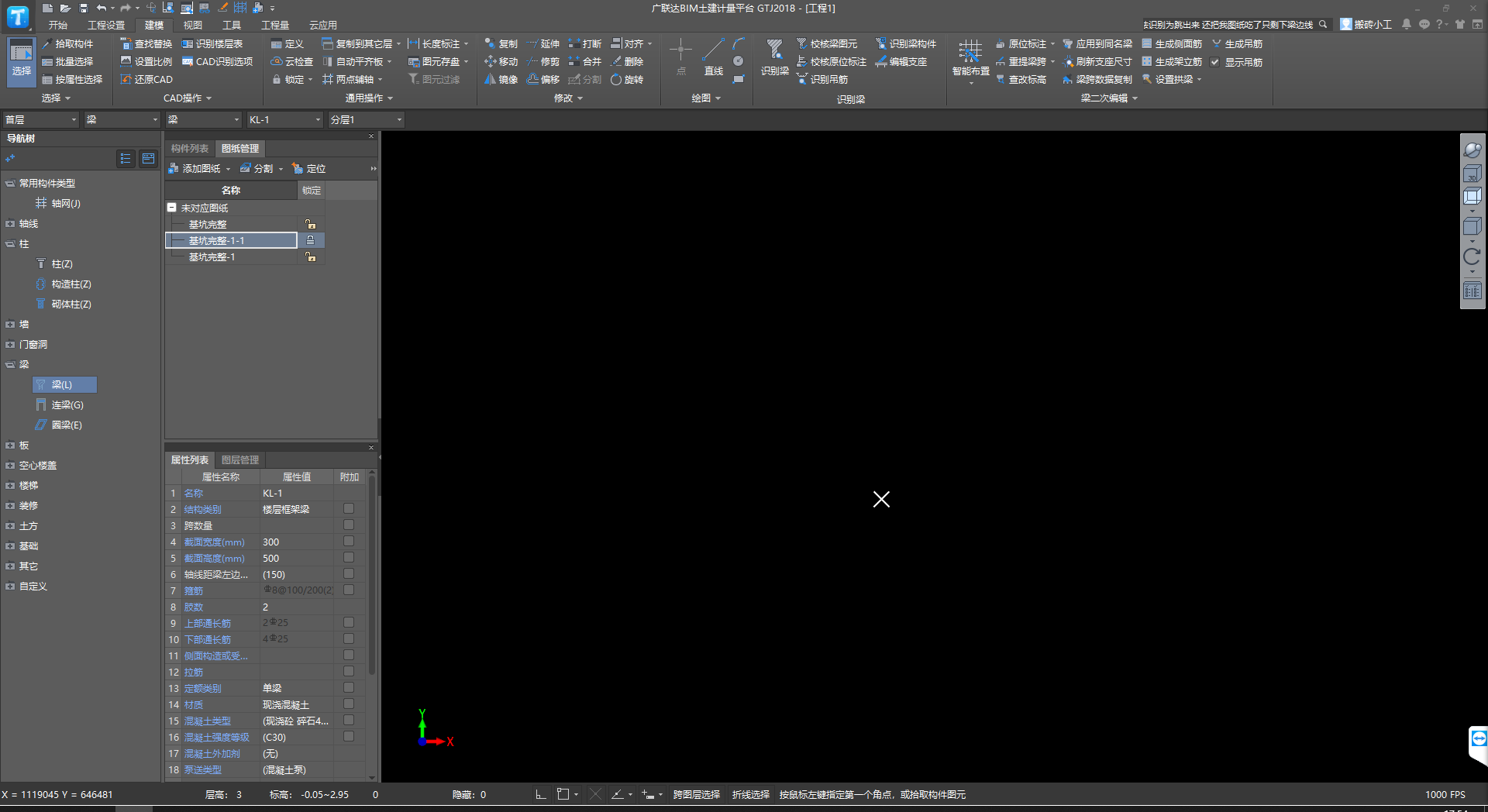Click the 批量选择 tool
The image size is (1488, 812).
click(x=67, y=62)
